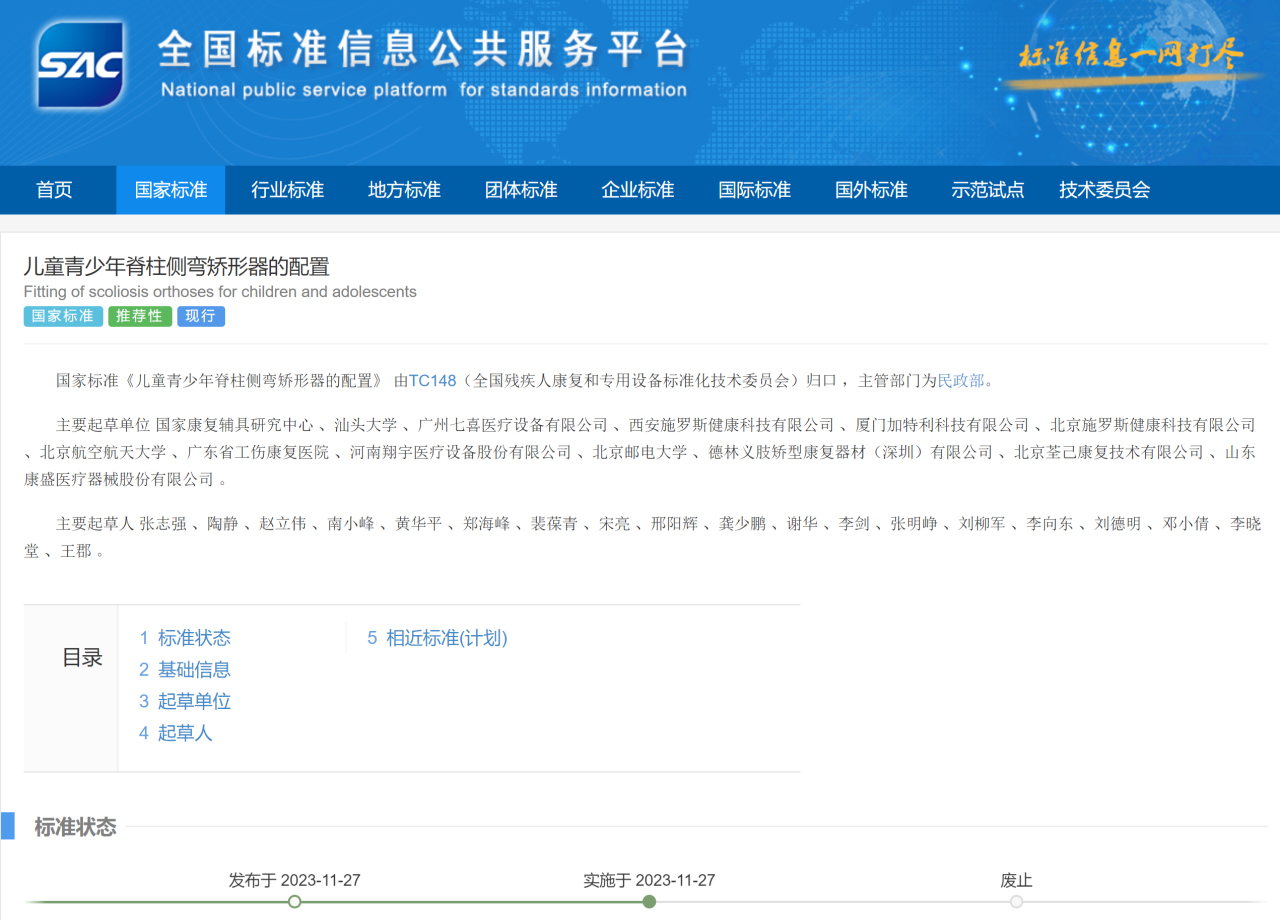
Task: Choose the 国外标准 menu item
Action: [x=871, y=190]
